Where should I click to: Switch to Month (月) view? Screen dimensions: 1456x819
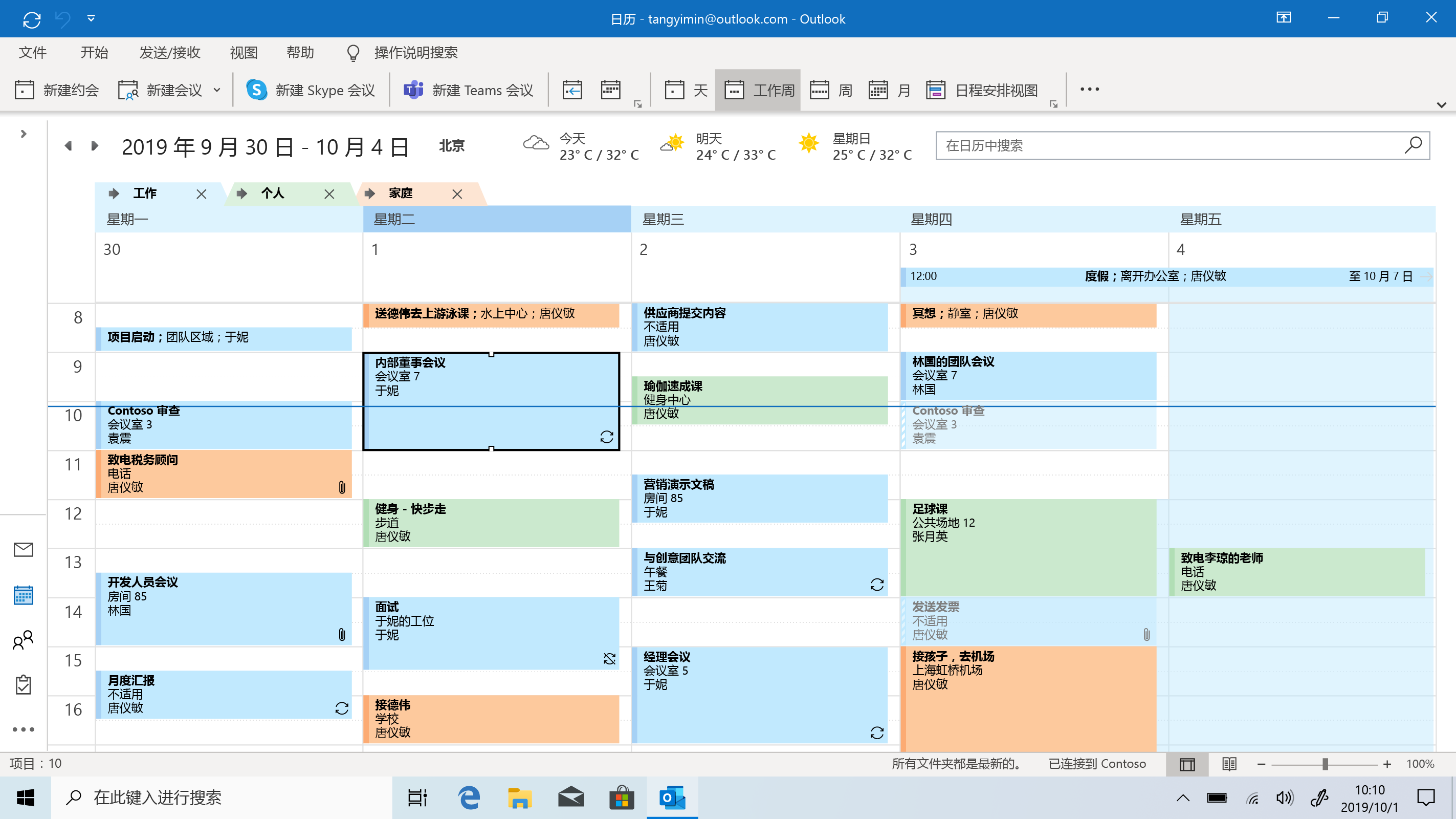point(889,90)
